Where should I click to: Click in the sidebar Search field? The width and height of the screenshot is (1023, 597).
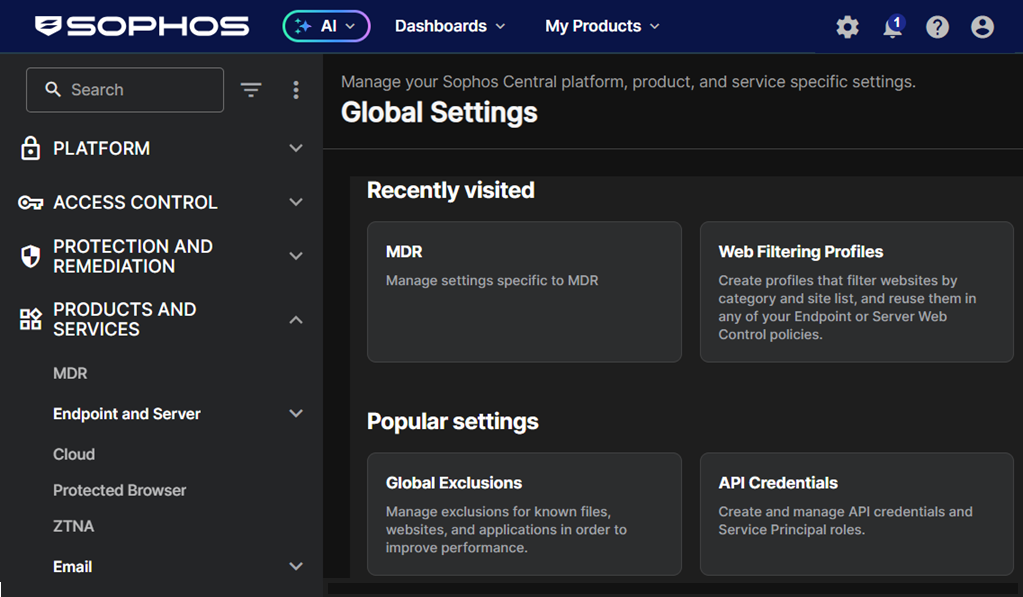click(125, 89)
